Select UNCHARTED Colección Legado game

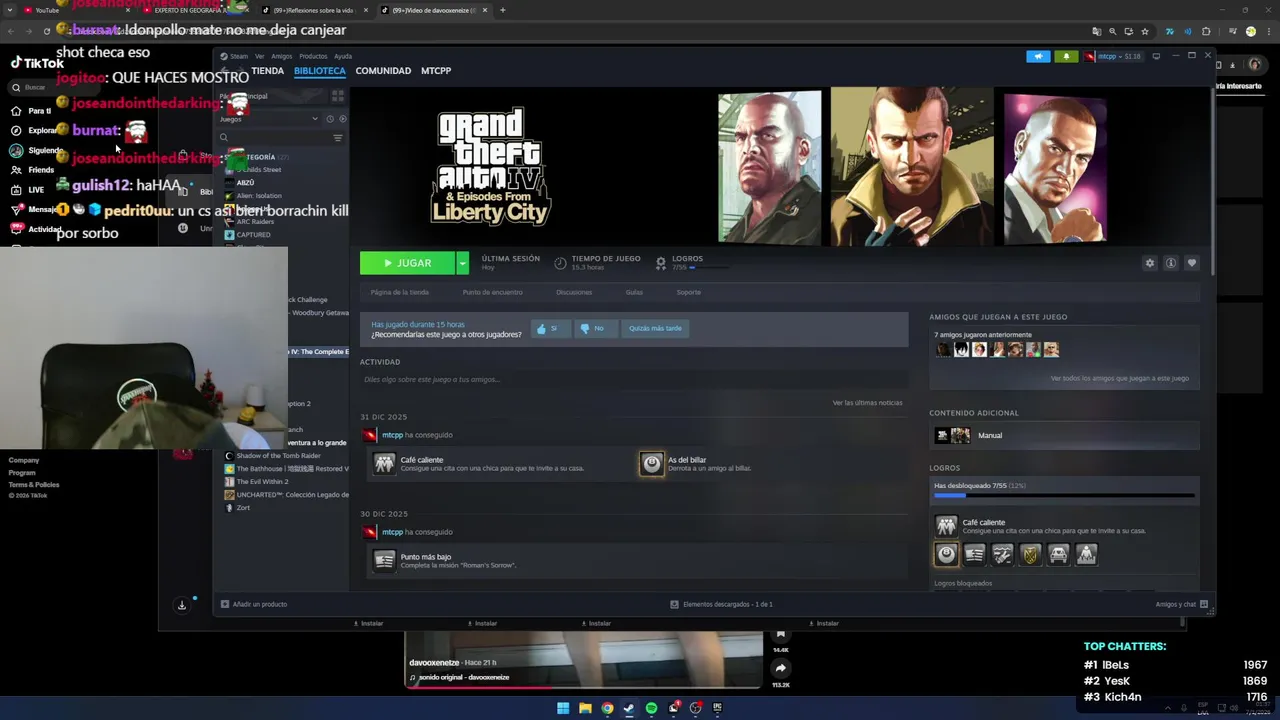coord(292,495)
